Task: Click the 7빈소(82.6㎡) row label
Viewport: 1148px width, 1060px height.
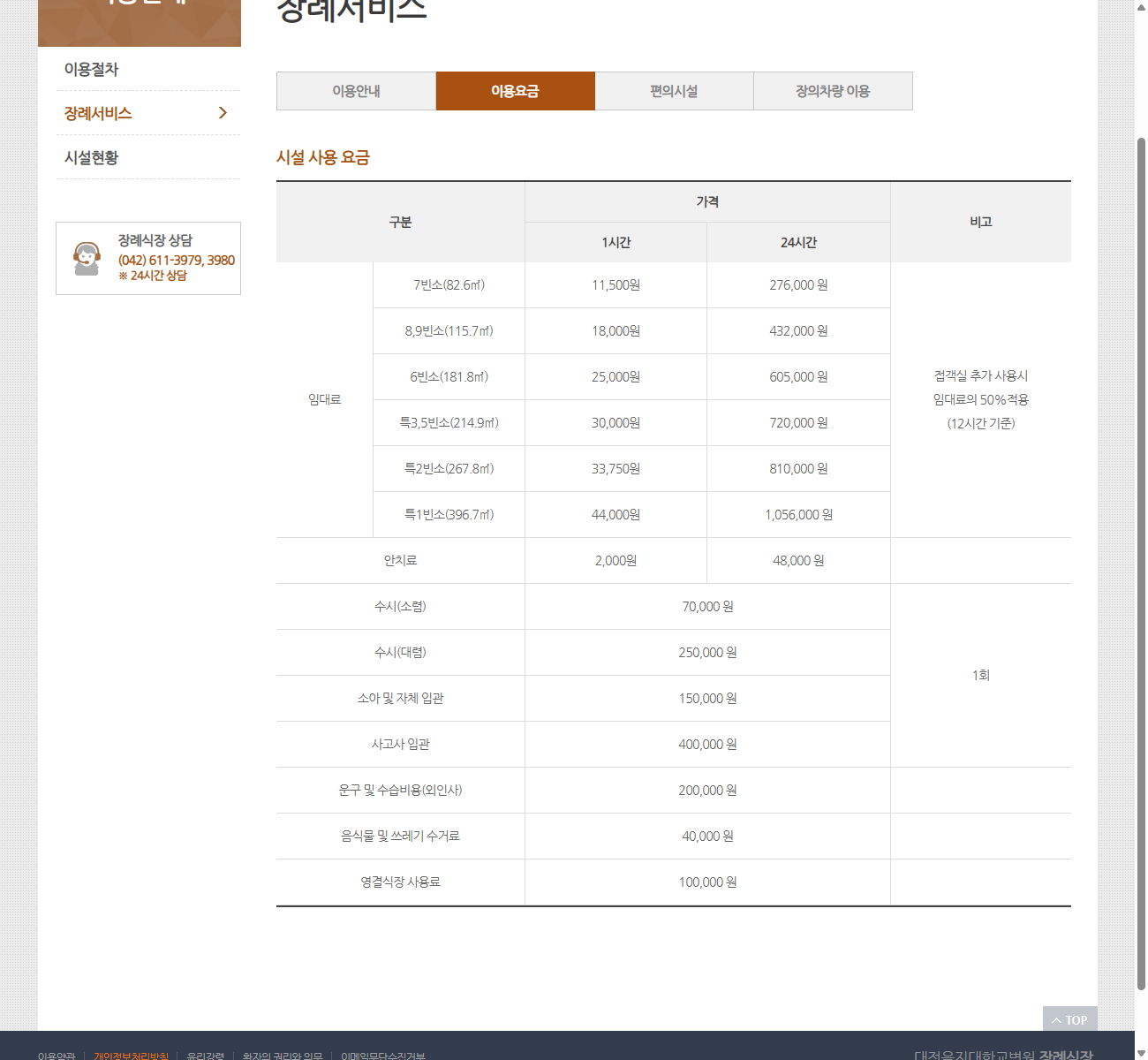Action: [449, 284]
